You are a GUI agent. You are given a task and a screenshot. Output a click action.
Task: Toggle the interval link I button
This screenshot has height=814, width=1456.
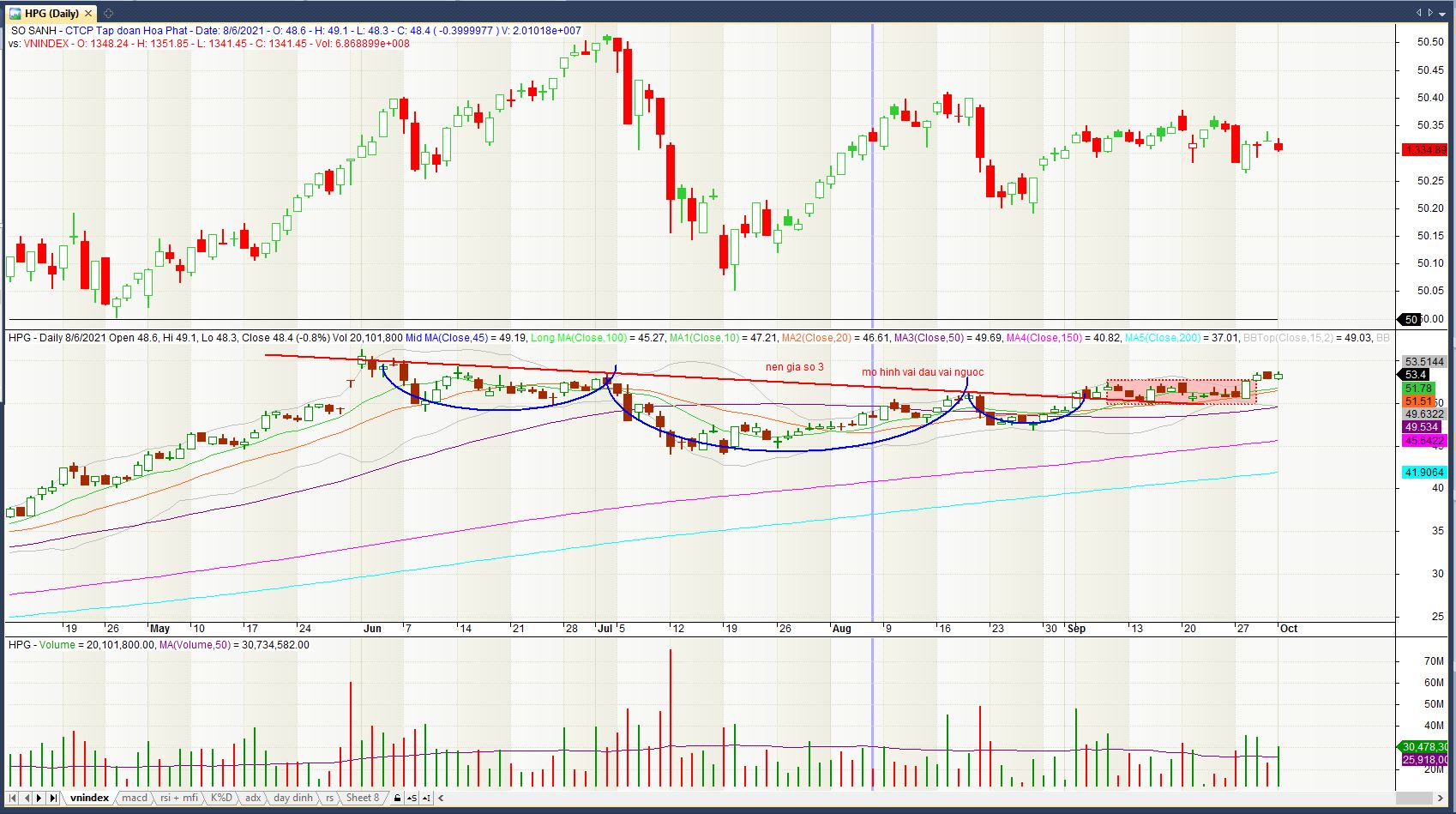click(x=426, y=798)
